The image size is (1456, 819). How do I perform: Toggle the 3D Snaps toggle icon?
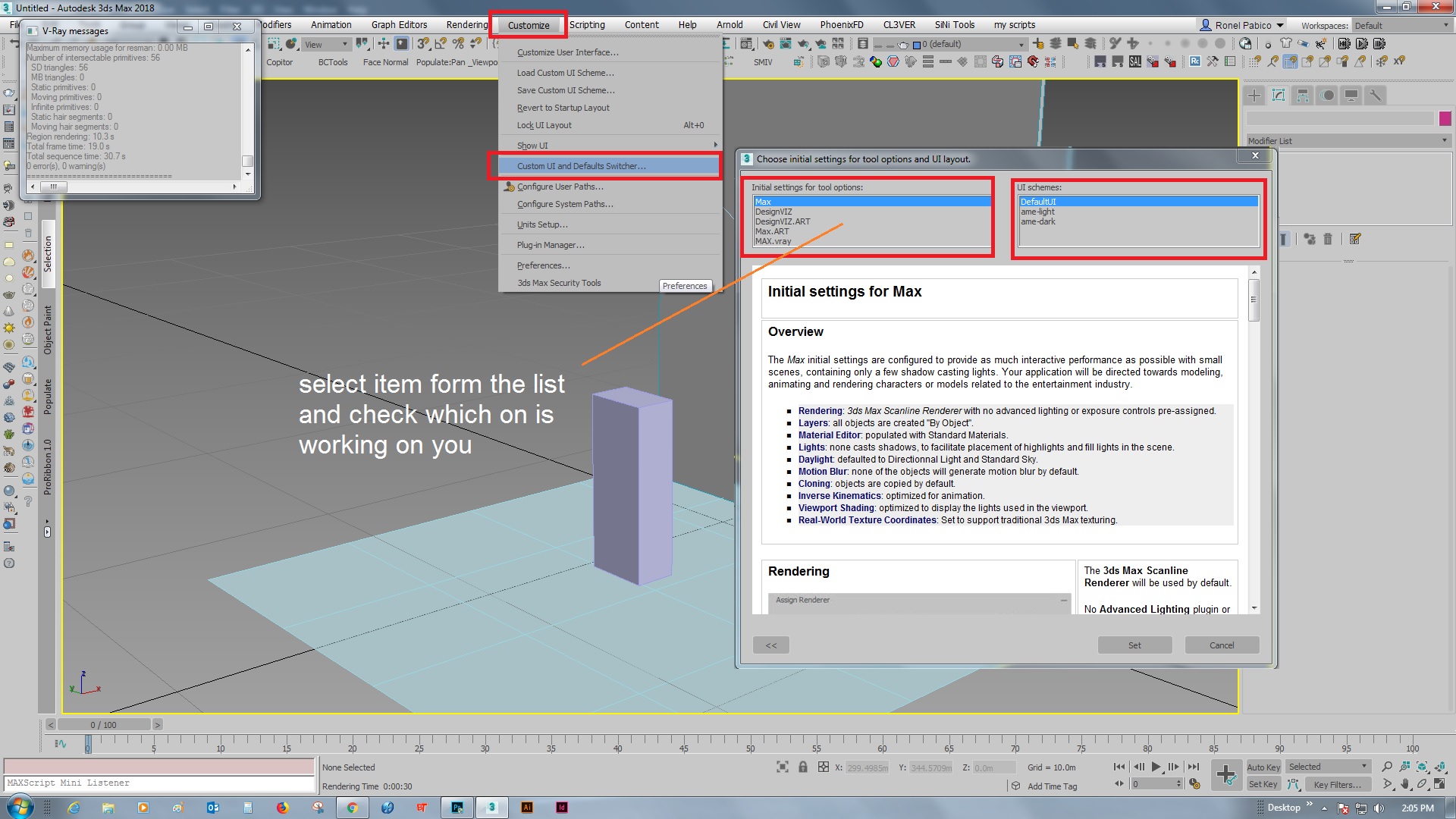pyautogui.click(x=423, y=44)
